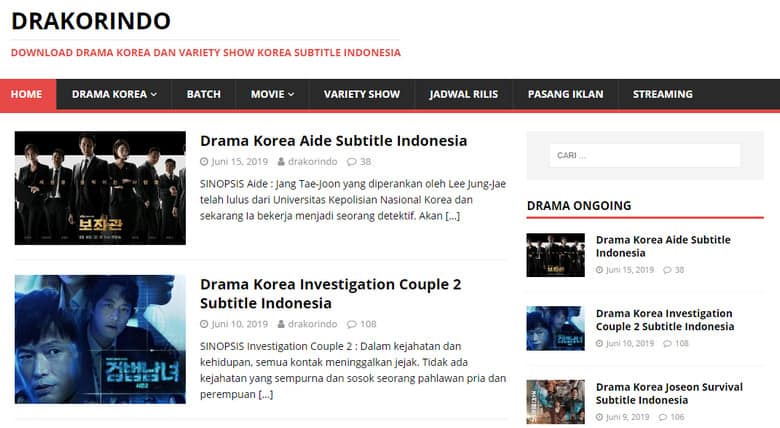Image resolution: width=780 pixels, height=428 pixels.
Task: Click the comment bubble icon on Aide post
Action: click(352, 162)
